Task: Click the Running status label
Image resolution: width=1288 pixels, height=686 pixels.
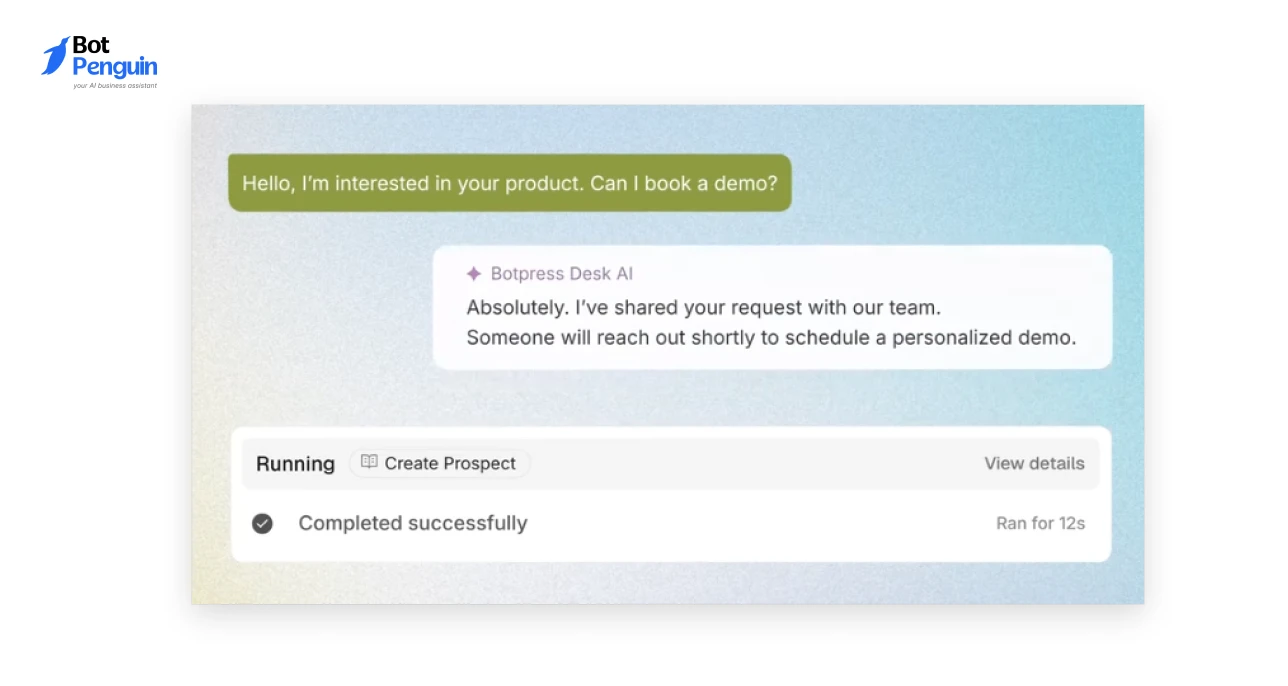Action: pos(295,464)
